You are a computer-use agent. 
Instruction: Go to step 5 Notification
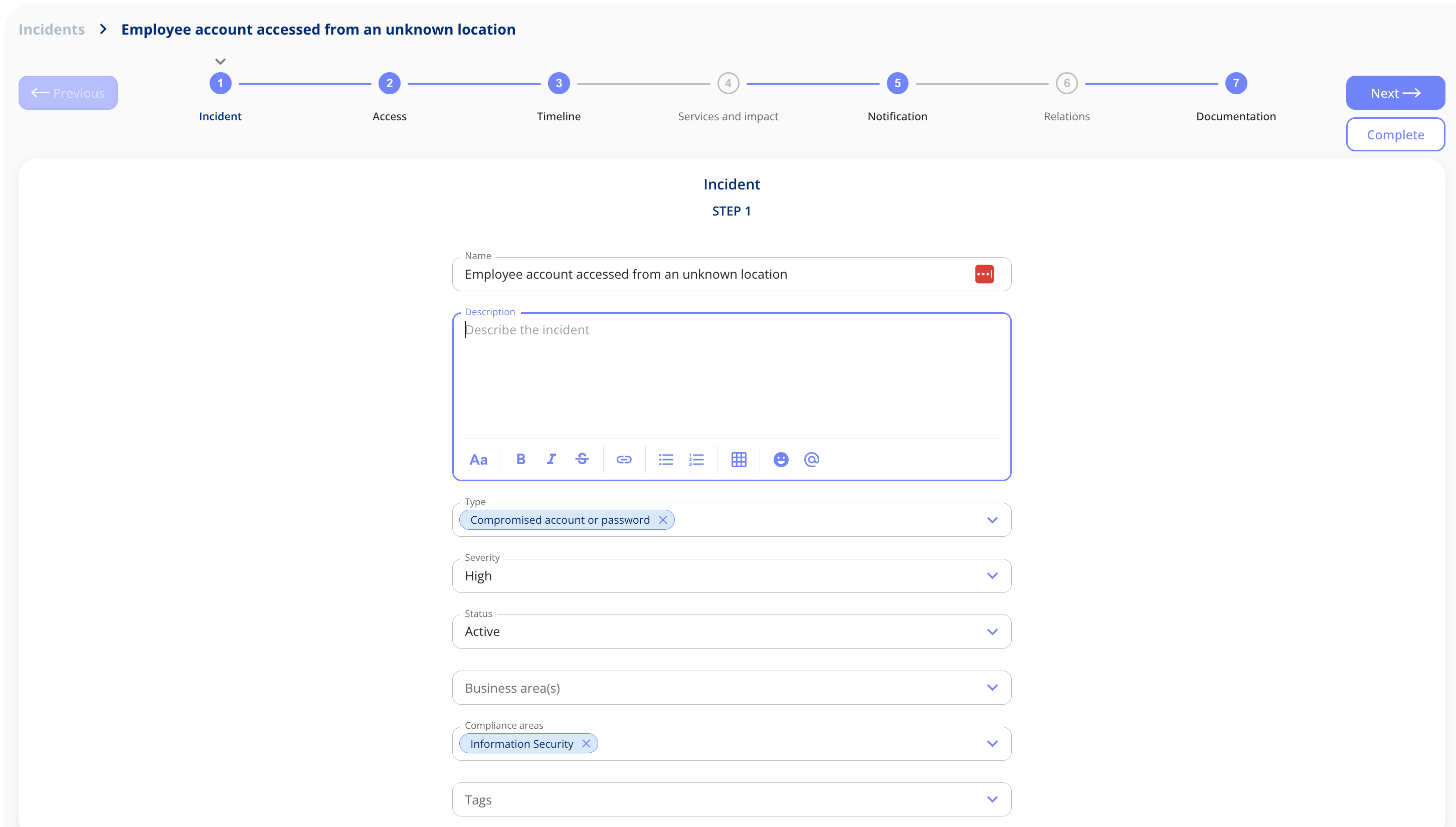tap(897, 84)
